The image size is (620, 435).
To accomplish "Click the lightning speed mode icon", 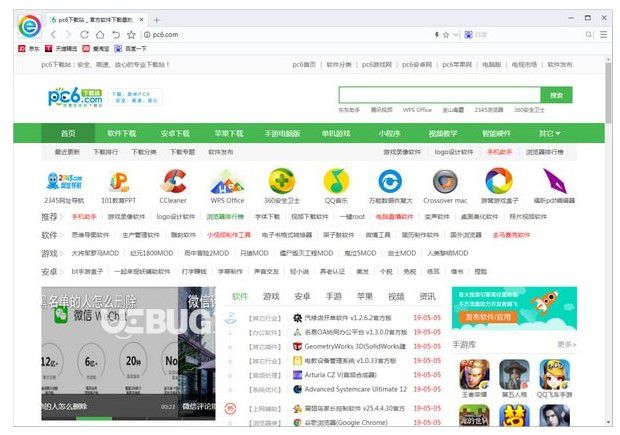I will pos(437,35).
